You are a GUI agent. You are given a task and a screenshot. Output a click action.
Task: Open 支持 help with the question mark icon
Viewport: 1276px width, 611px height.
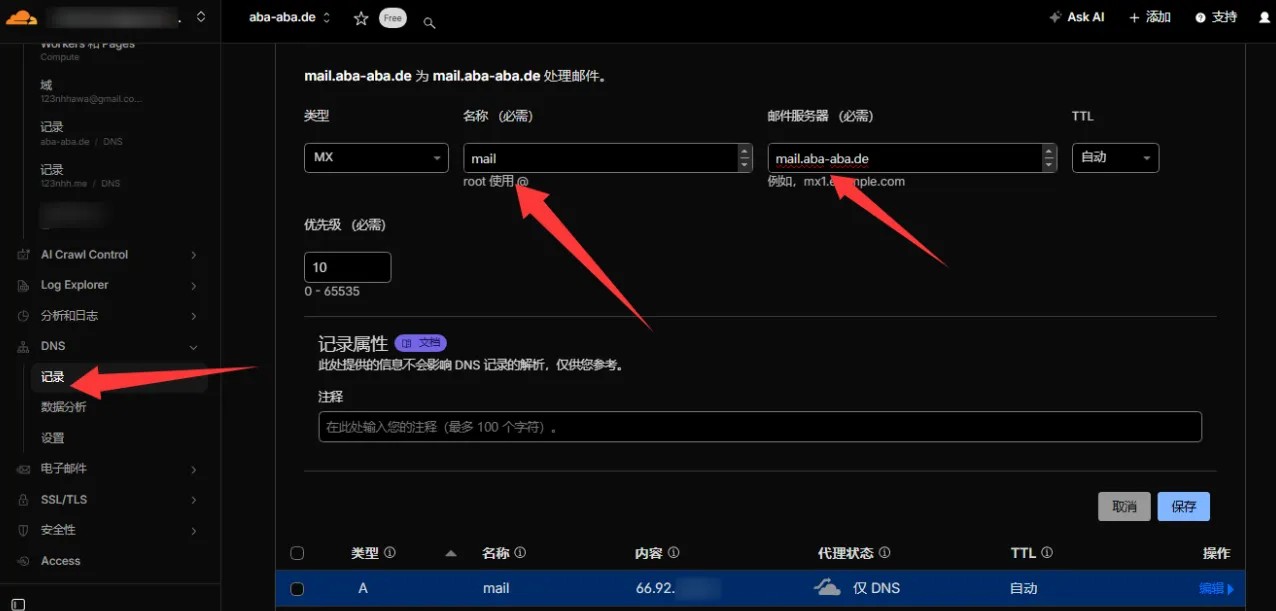[1198, 17]
